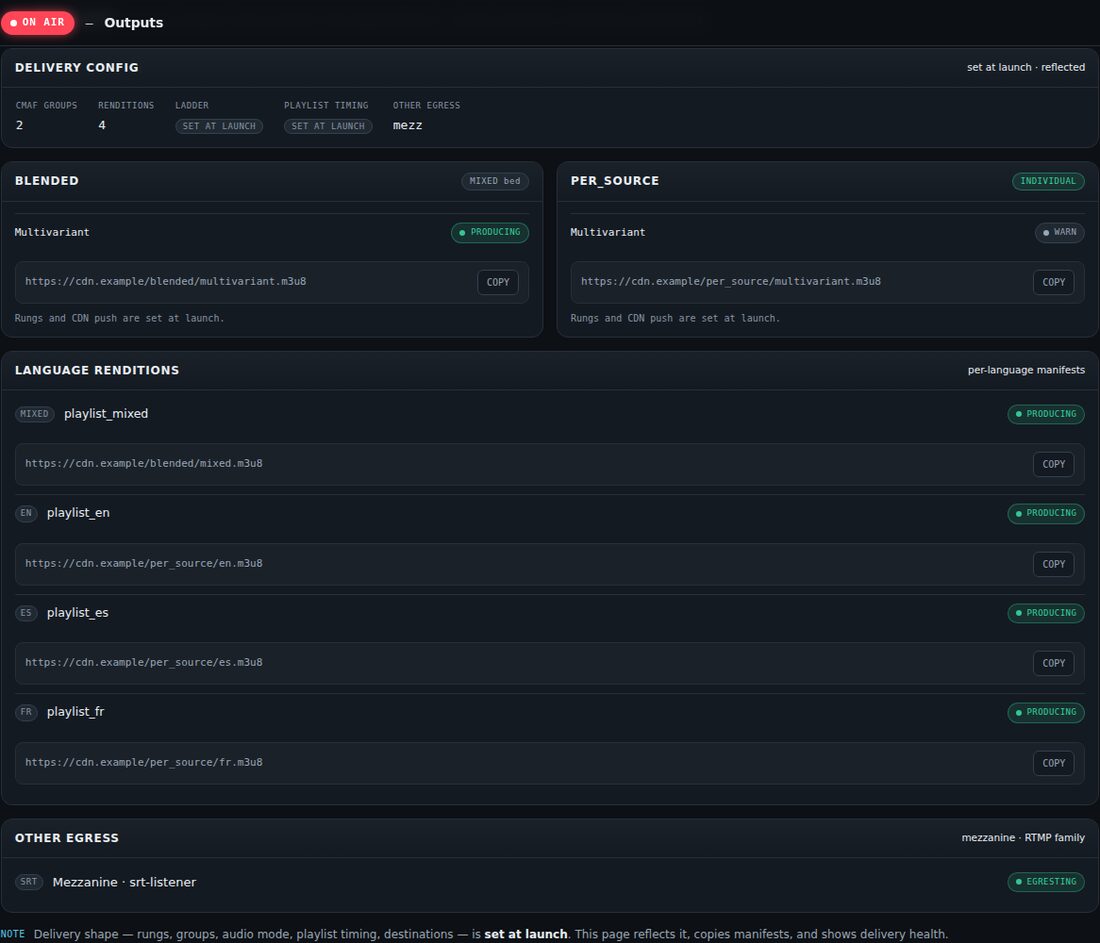Click the playlist_en rendition name
The height and width of the screenshot is (943, 1100).
(78, 513)
